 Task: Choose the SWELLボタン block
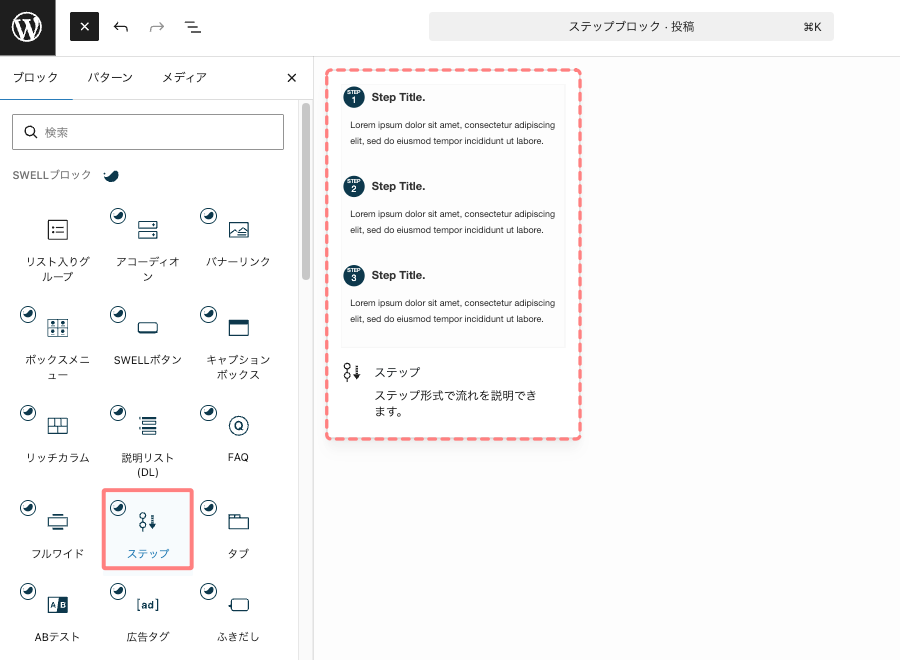147,327
